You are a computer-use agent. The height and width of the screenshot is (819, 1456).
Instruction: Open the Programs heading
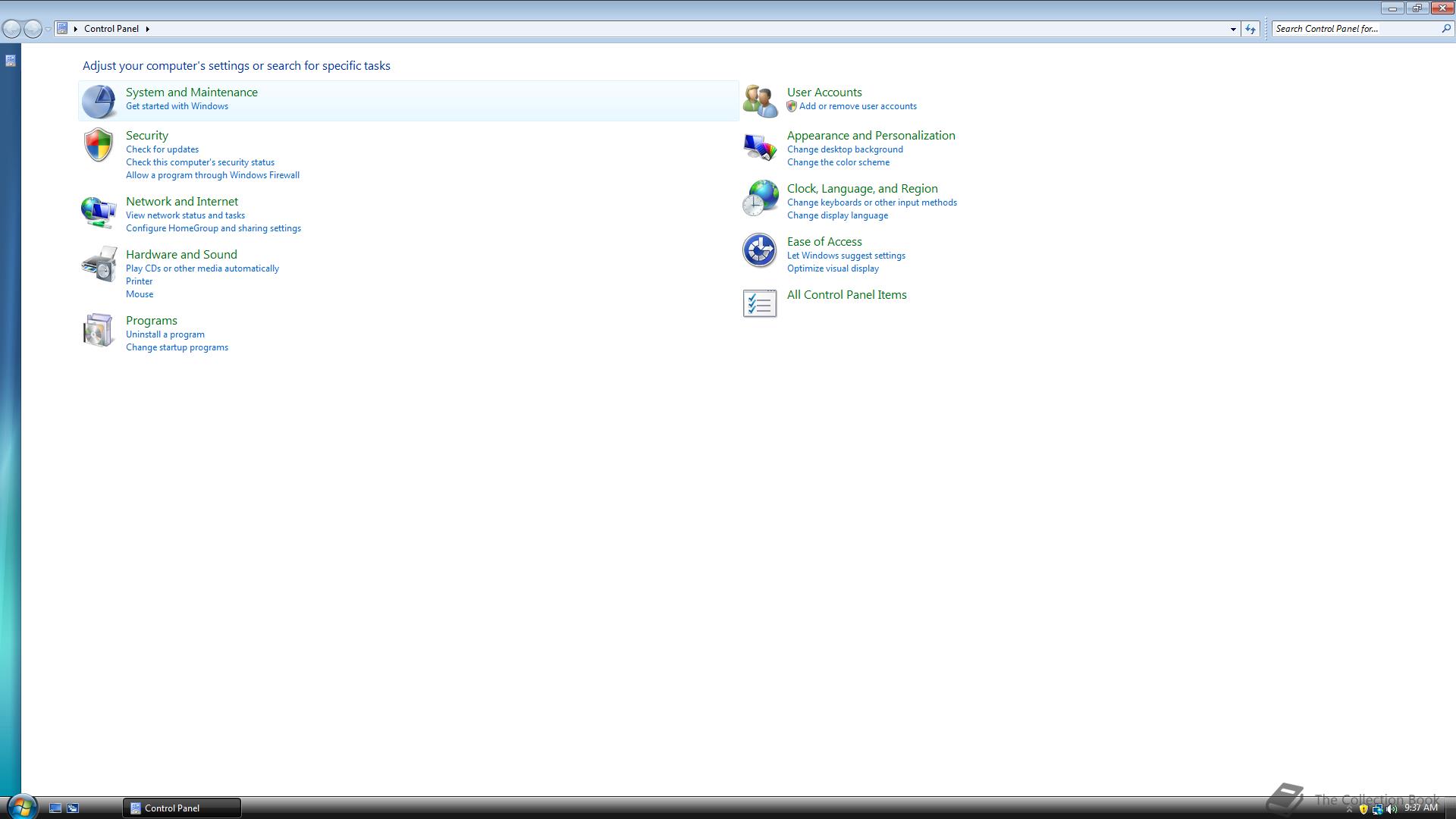(x=152, y=320)
